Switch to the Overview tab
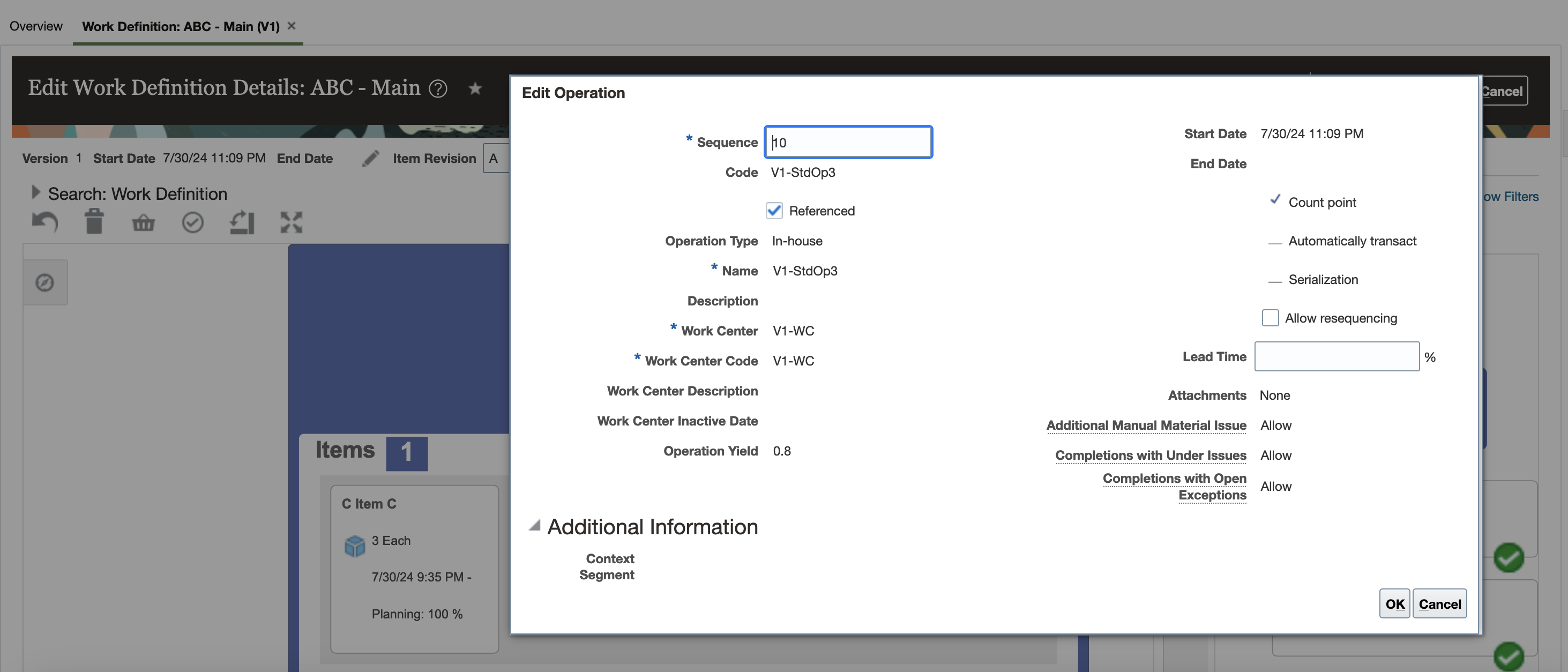Screen dimensions: 1568x672 [x=36, y=26]
